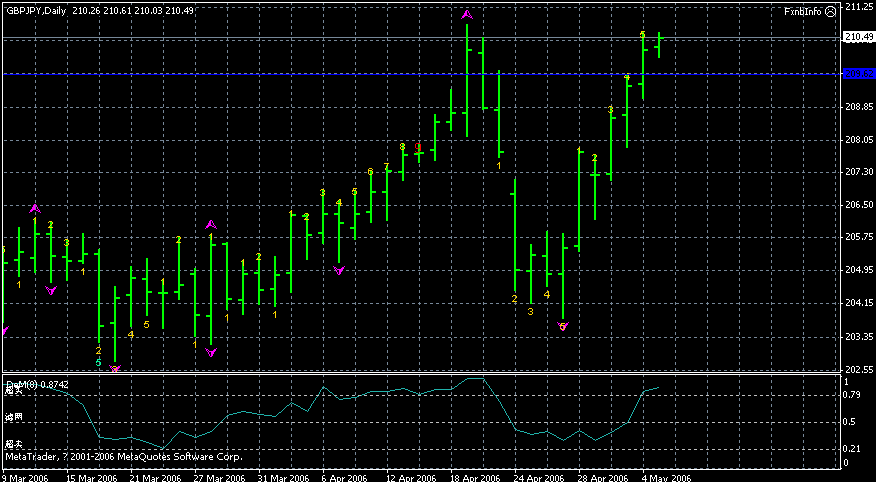
Task: Select the magenta up arrow near 9 Mar
Action: point(35,208)
